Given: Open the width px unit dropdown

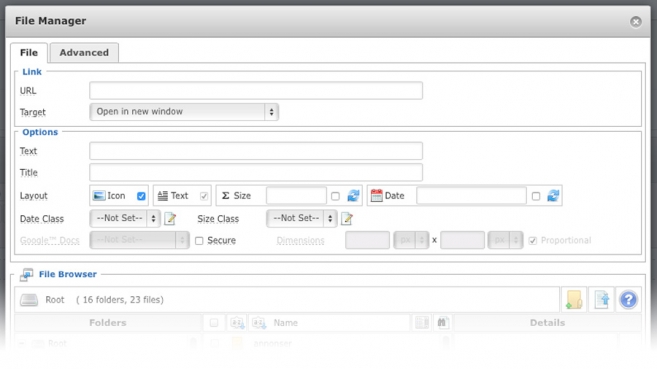Looking at the screenshot, I should click(x=411, y=240).
